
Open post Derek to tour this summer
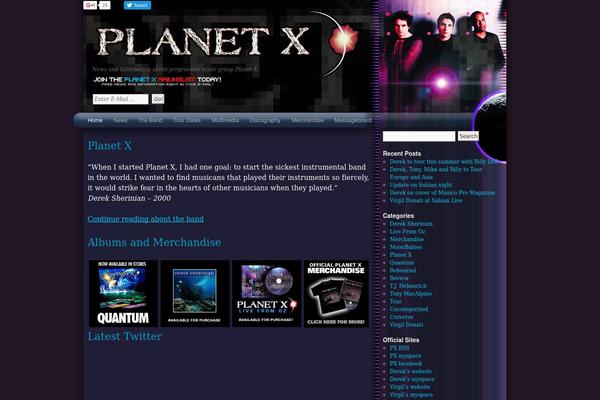443,162
